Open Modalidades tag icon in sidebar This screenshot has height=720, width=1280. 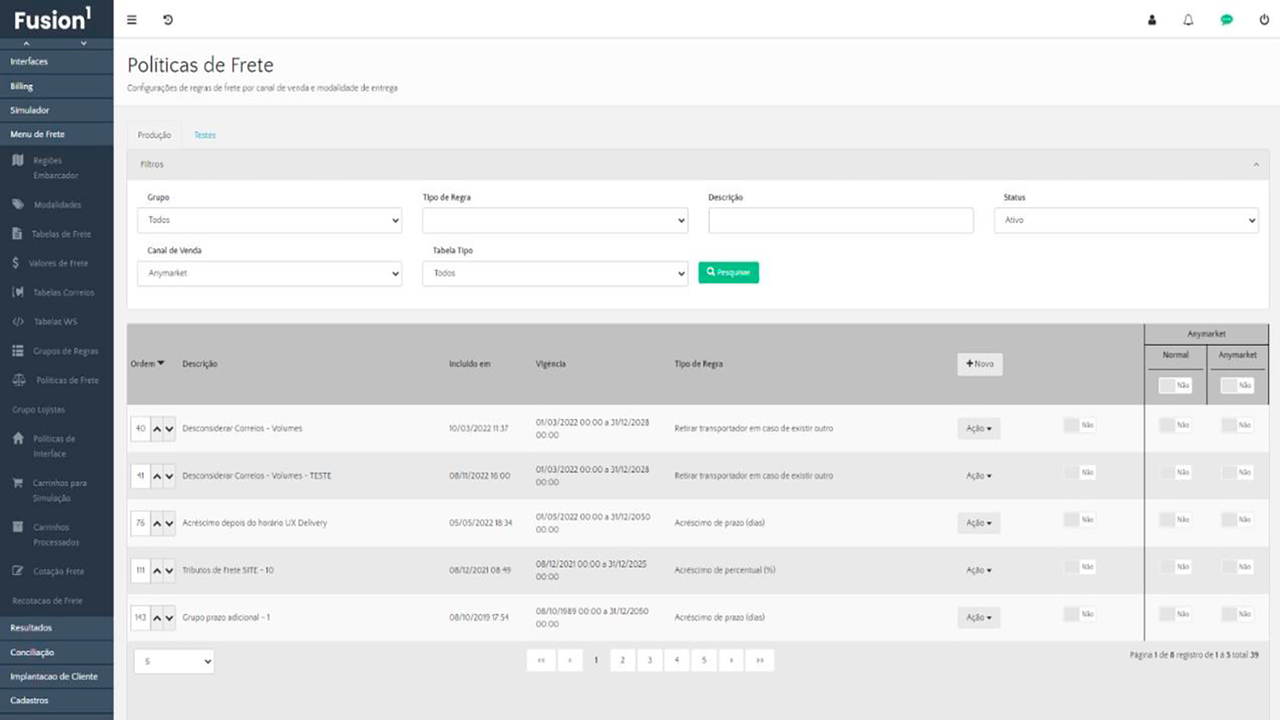18,204
